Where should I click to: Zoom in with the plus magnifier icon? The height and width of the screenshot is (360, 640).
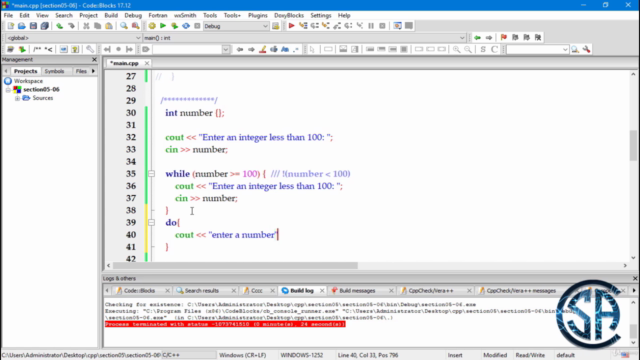(x=456, y=49)
